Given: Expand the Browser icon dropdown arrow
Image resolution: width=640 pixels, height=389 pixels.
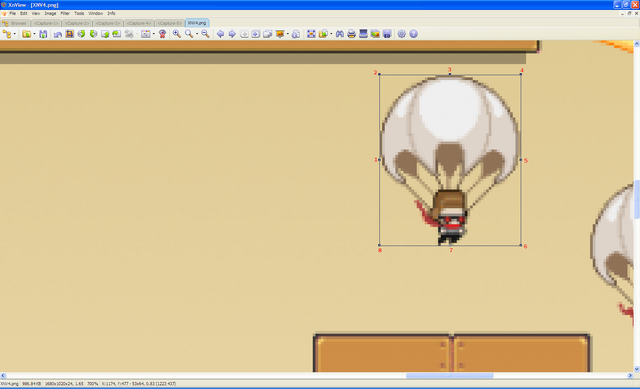Looking at the screenshot, I should coord(15,34).
